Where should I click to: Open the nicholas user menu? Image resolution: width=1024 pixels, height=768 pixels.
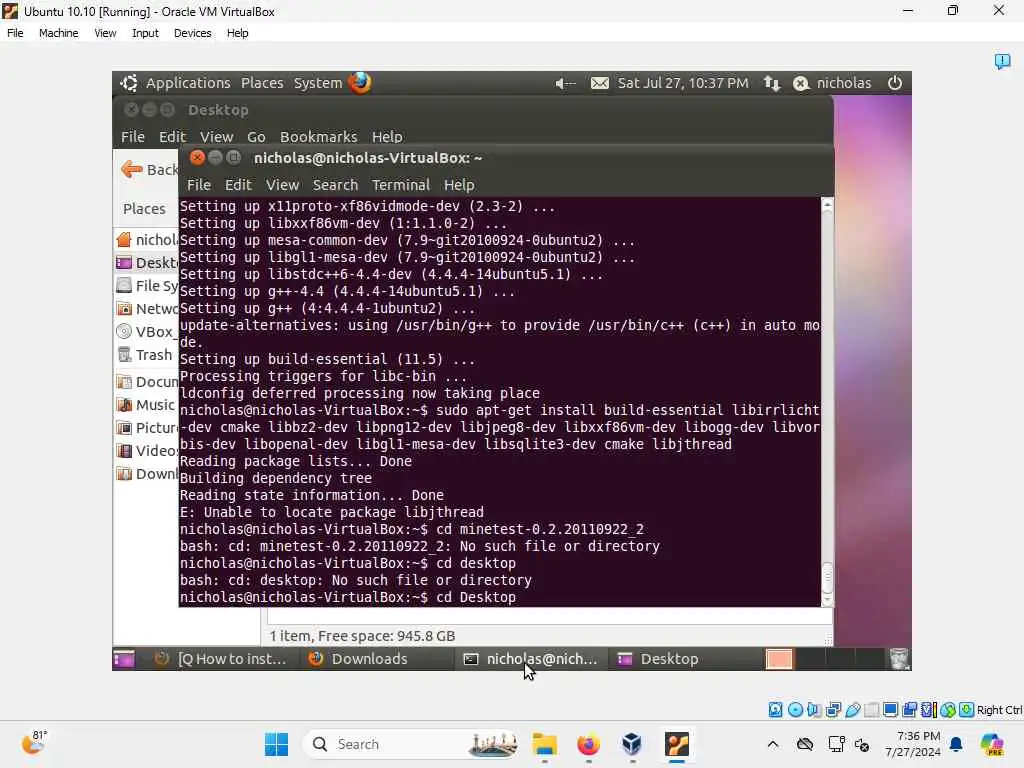click(x=832, y=84)
